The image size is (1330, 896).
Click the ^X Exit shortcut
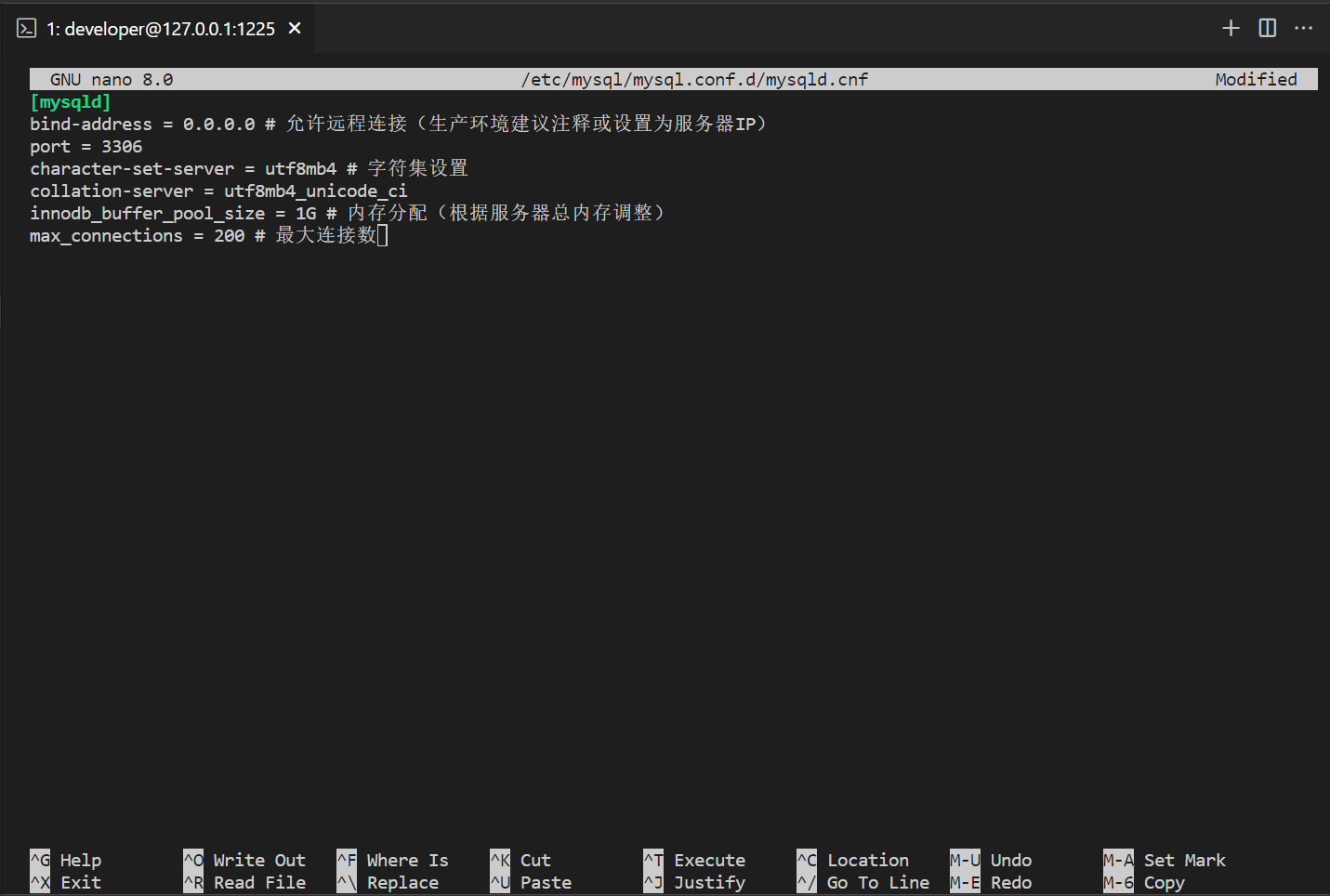tap(66, 883)
